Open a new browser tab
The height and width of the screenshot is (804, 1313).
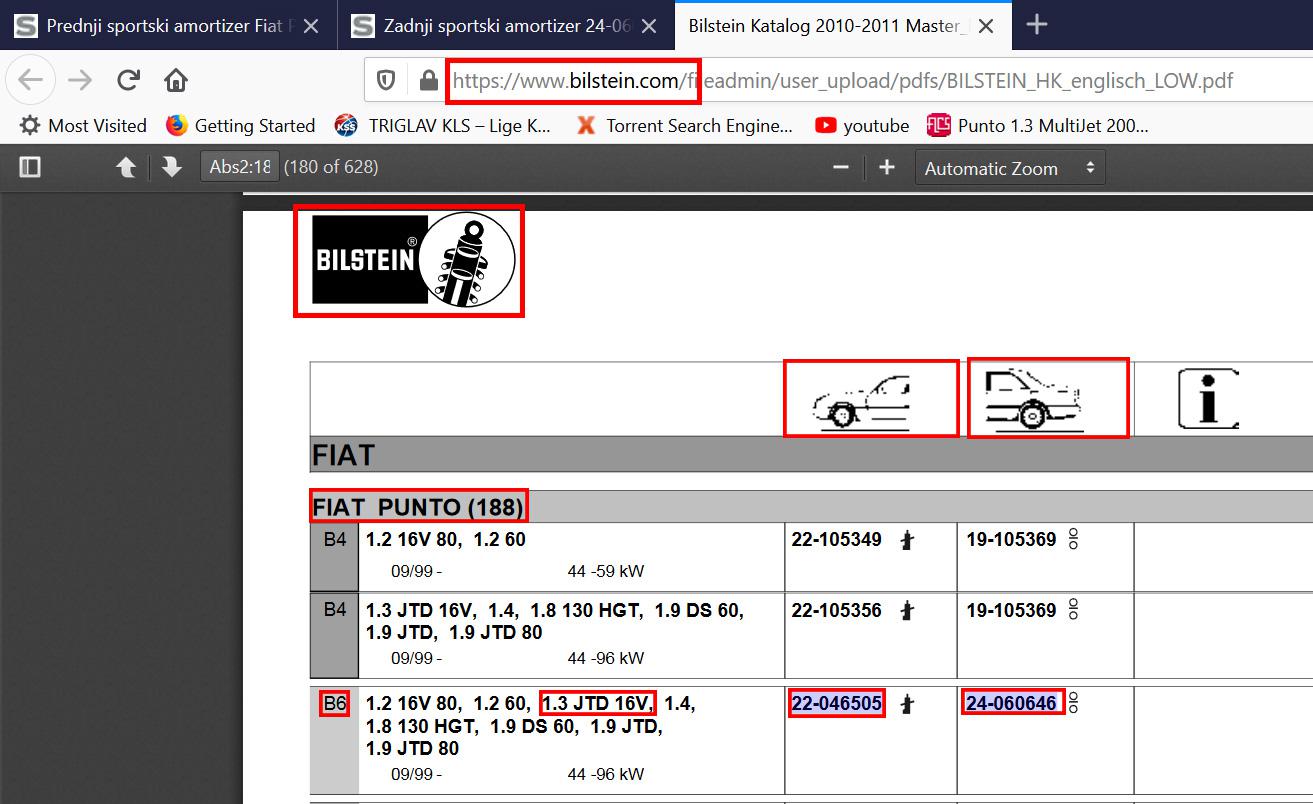tap(1036, 25)
